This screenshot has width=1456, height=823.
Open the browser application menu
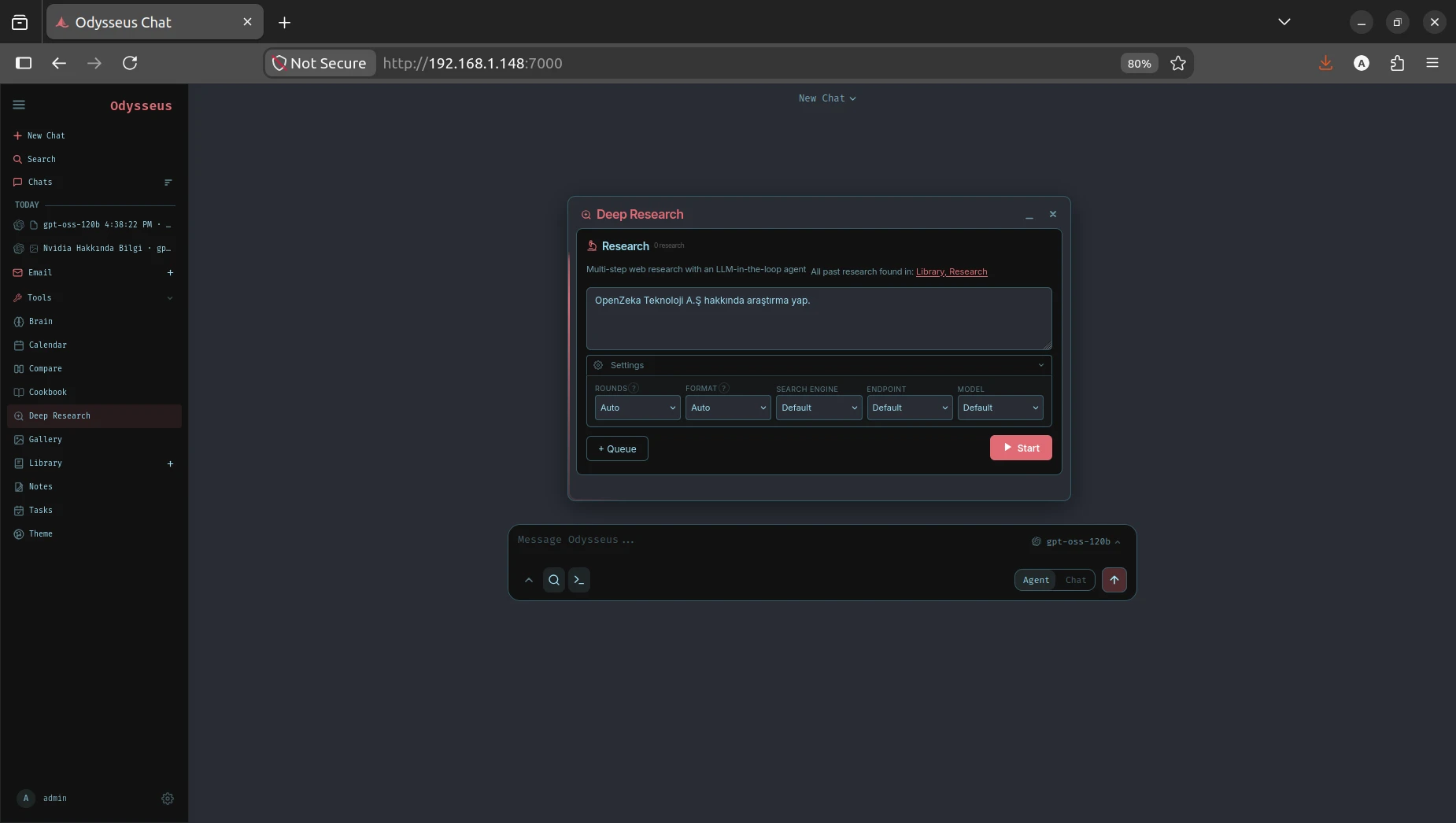click(1432, 63)
